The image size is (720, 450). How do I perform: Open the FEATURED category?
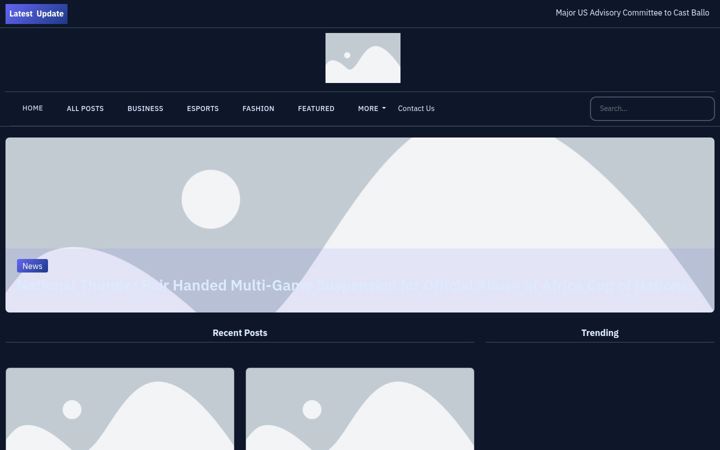tap(316, 108)
